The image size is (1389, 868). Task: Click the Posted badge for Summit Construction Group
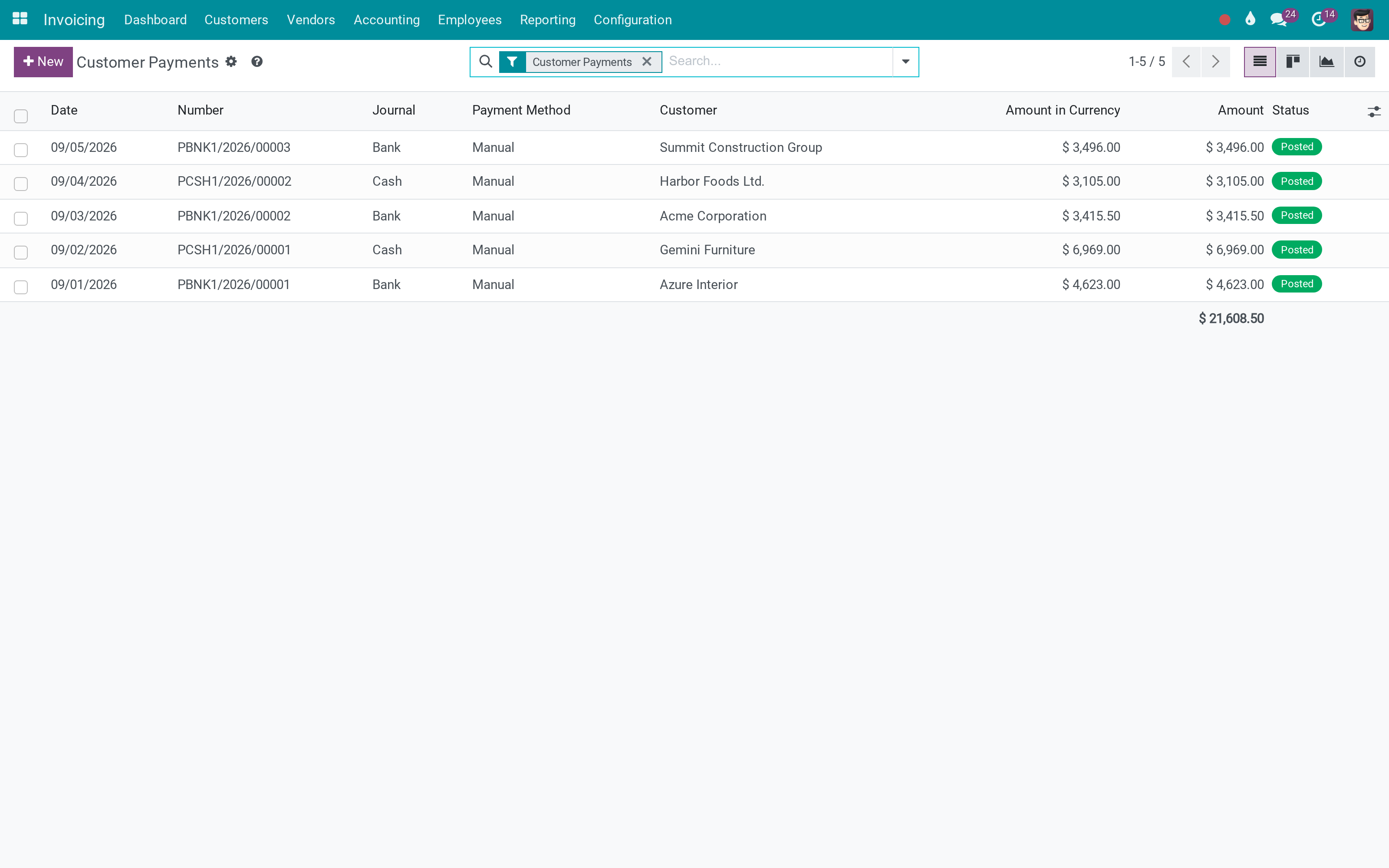[x=1297, y=147]
